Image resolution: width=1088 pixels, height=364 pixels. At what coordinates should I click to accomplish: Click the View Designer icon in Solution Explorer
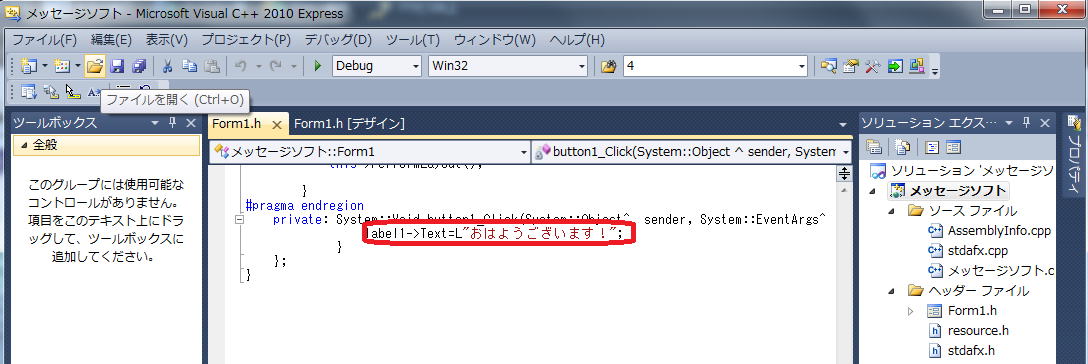coord(953,147)
